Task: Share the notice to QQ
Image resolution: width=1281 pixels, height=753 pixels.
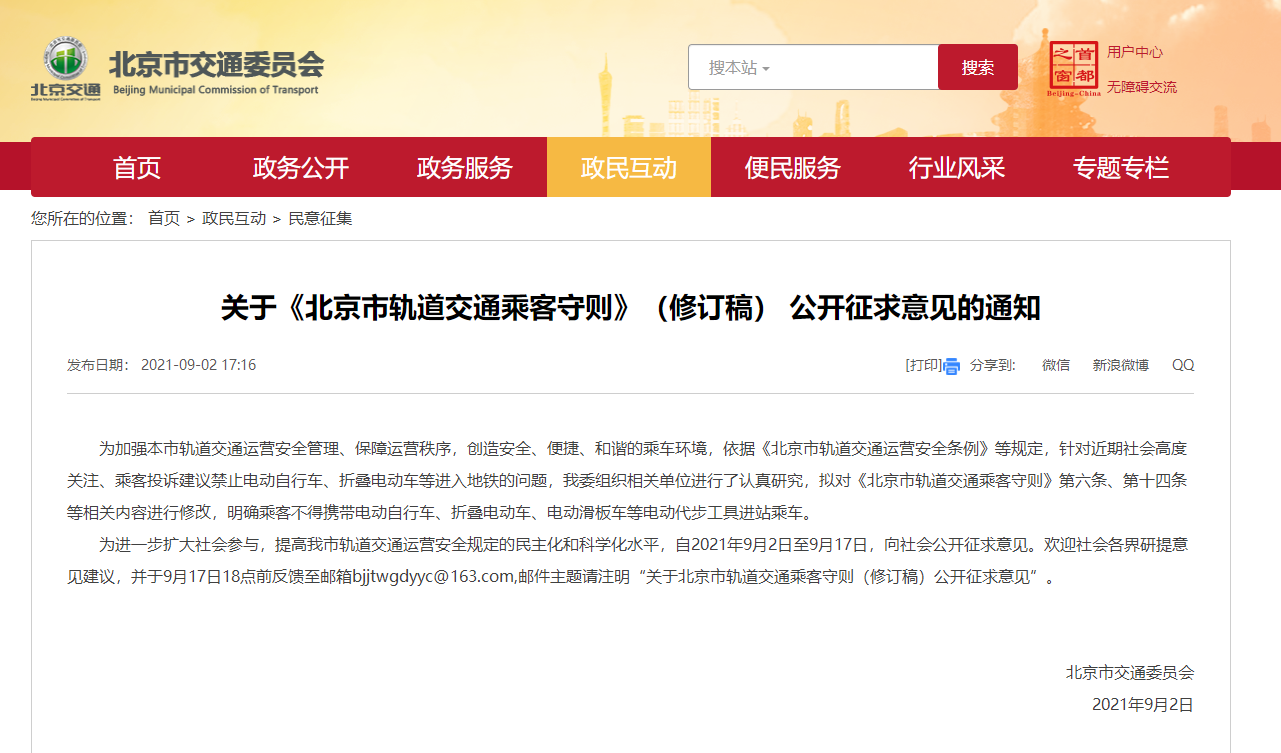Action: [1182, 364]
